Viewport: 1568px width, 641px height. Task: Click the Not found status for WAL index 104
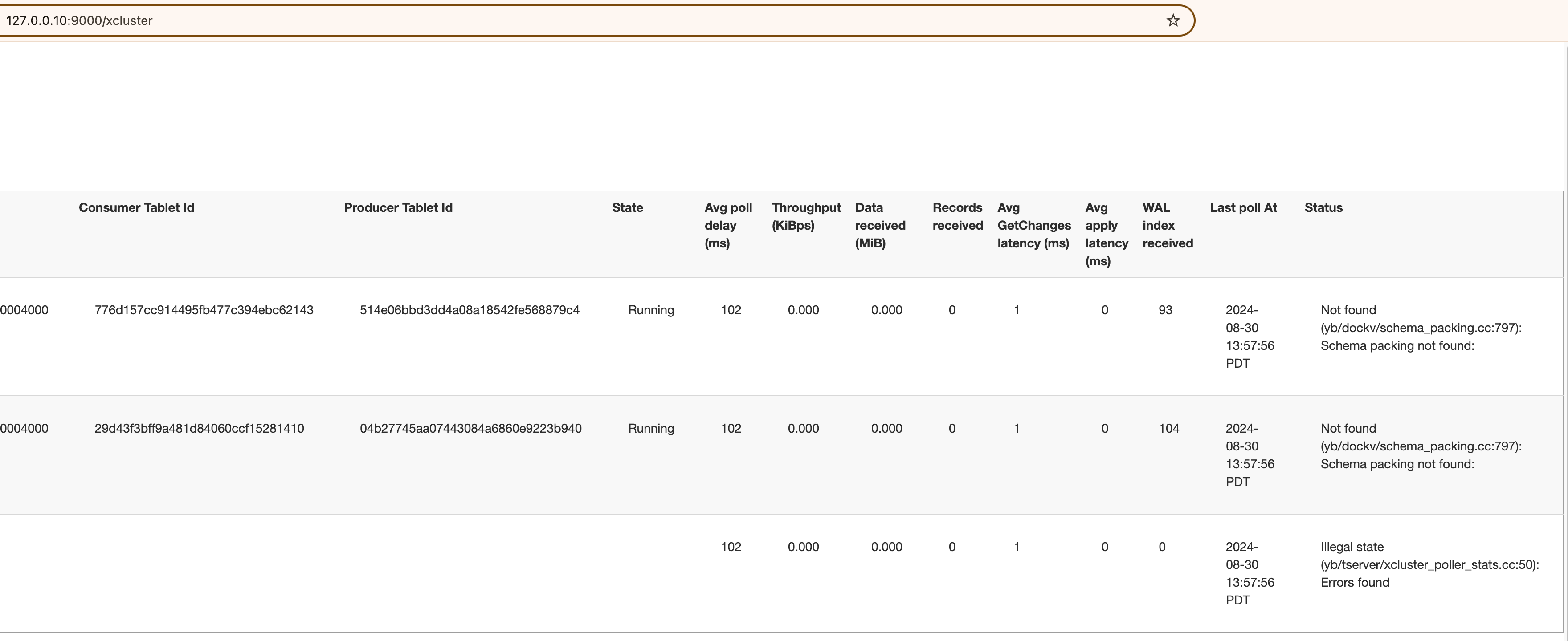tap(1421, 446)
